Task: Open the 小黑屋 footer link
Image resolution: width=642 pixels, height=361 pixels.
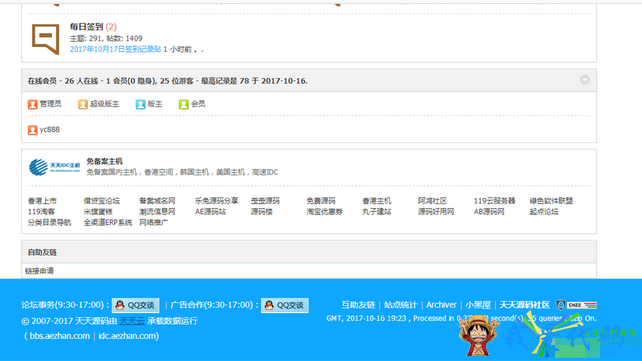Action: (478, 305)
